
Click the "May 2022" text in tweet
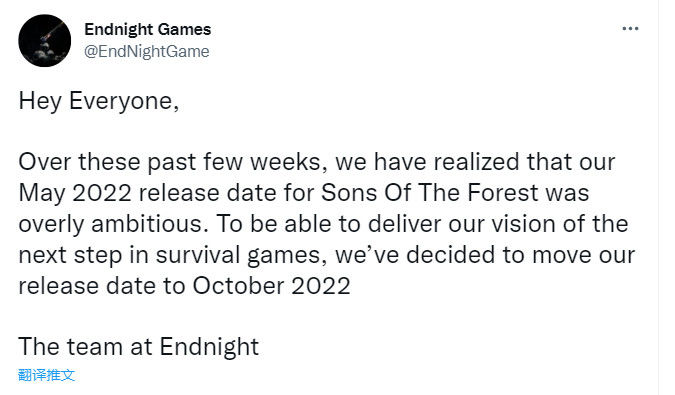tap(75, 193)
